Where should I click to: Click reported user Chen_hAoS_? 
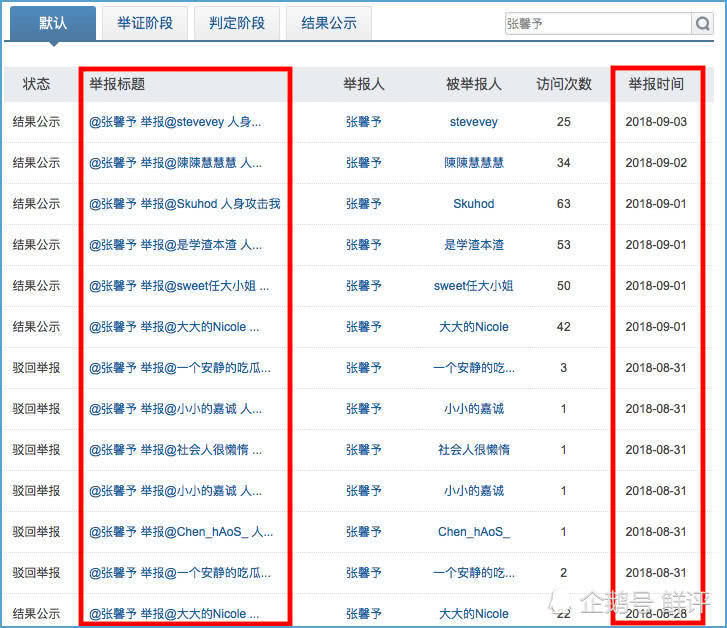click(x=473, y=532)
